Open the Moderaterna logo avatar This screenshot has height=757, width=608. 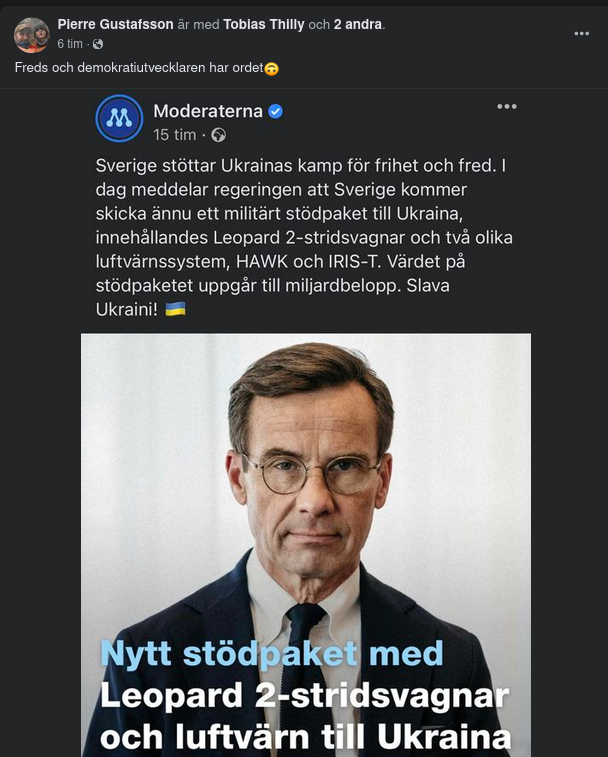[119, 119]
